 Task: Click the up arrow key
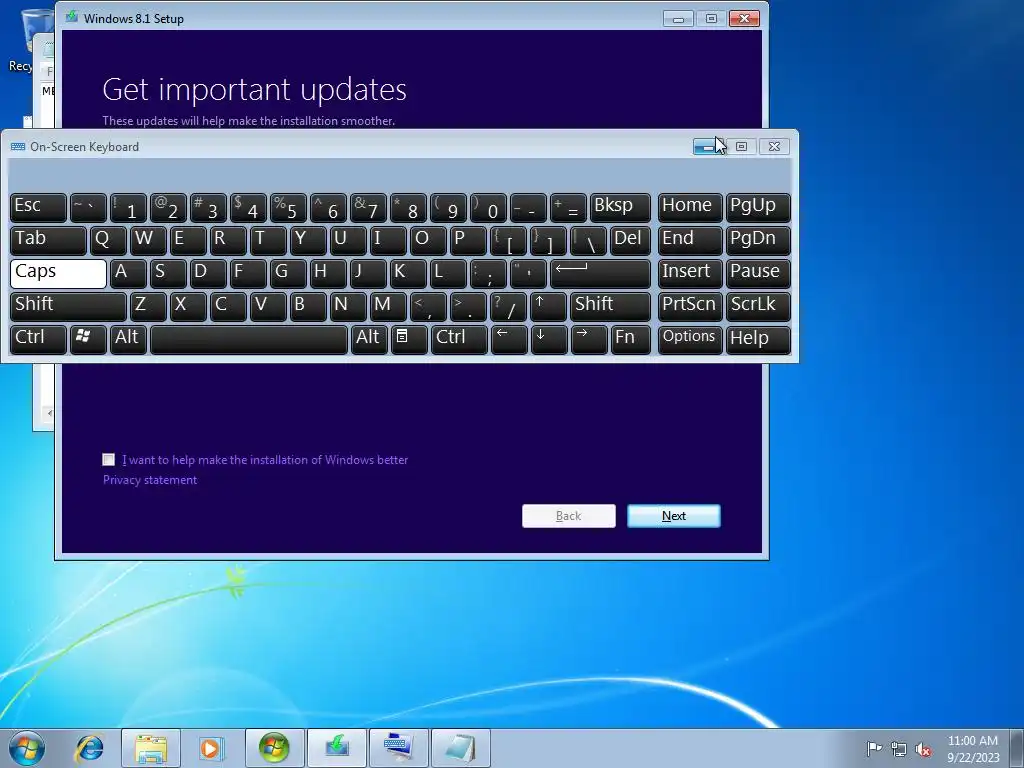(x=548, y=306)
